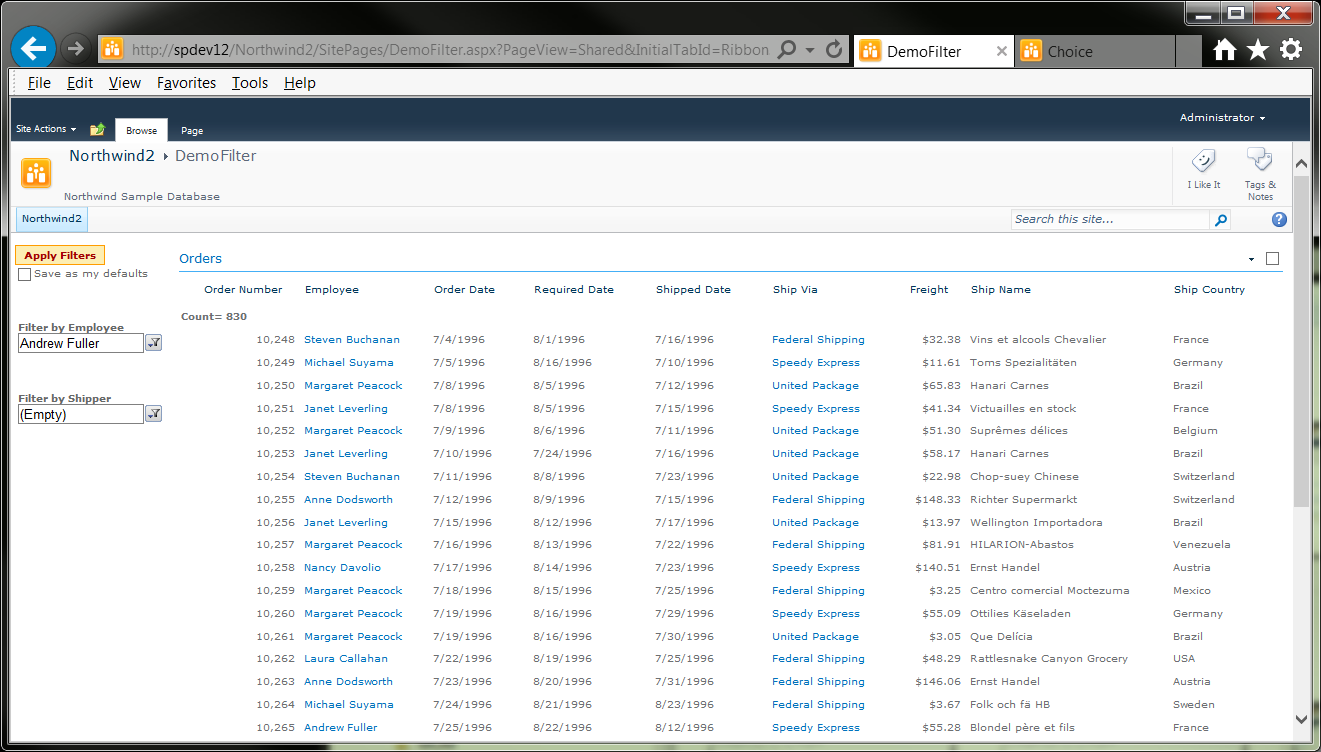Open Laura Callahan employee link

(346, 659)
